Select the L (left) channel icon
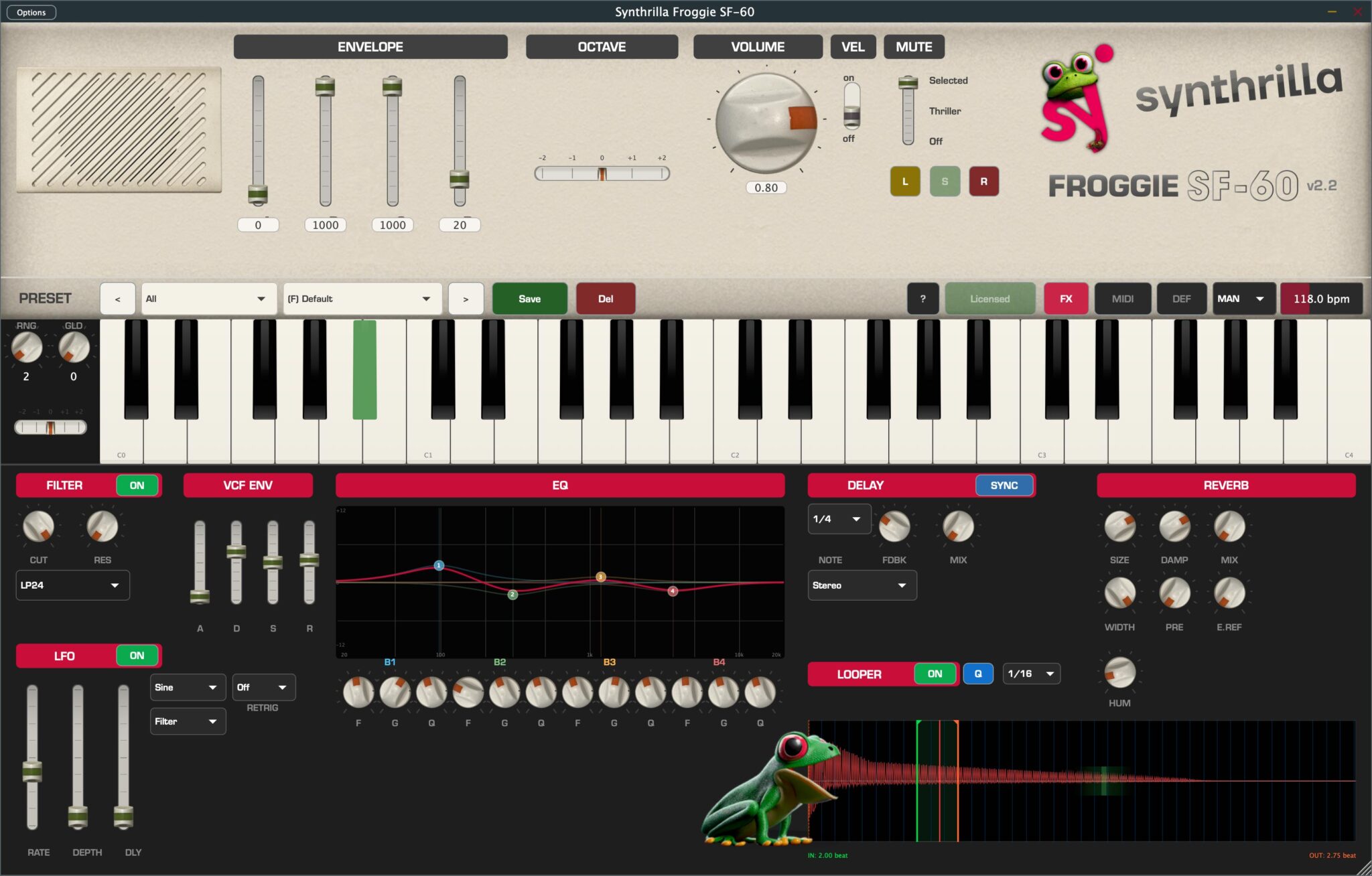1372x876 pixels. coord(905,181)
